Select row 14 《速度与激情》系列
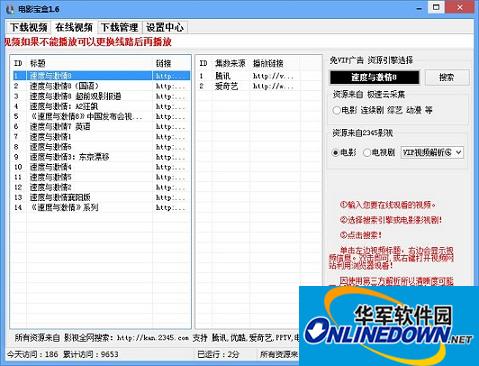This screenshot has width=479, height=366. point(101,207)
